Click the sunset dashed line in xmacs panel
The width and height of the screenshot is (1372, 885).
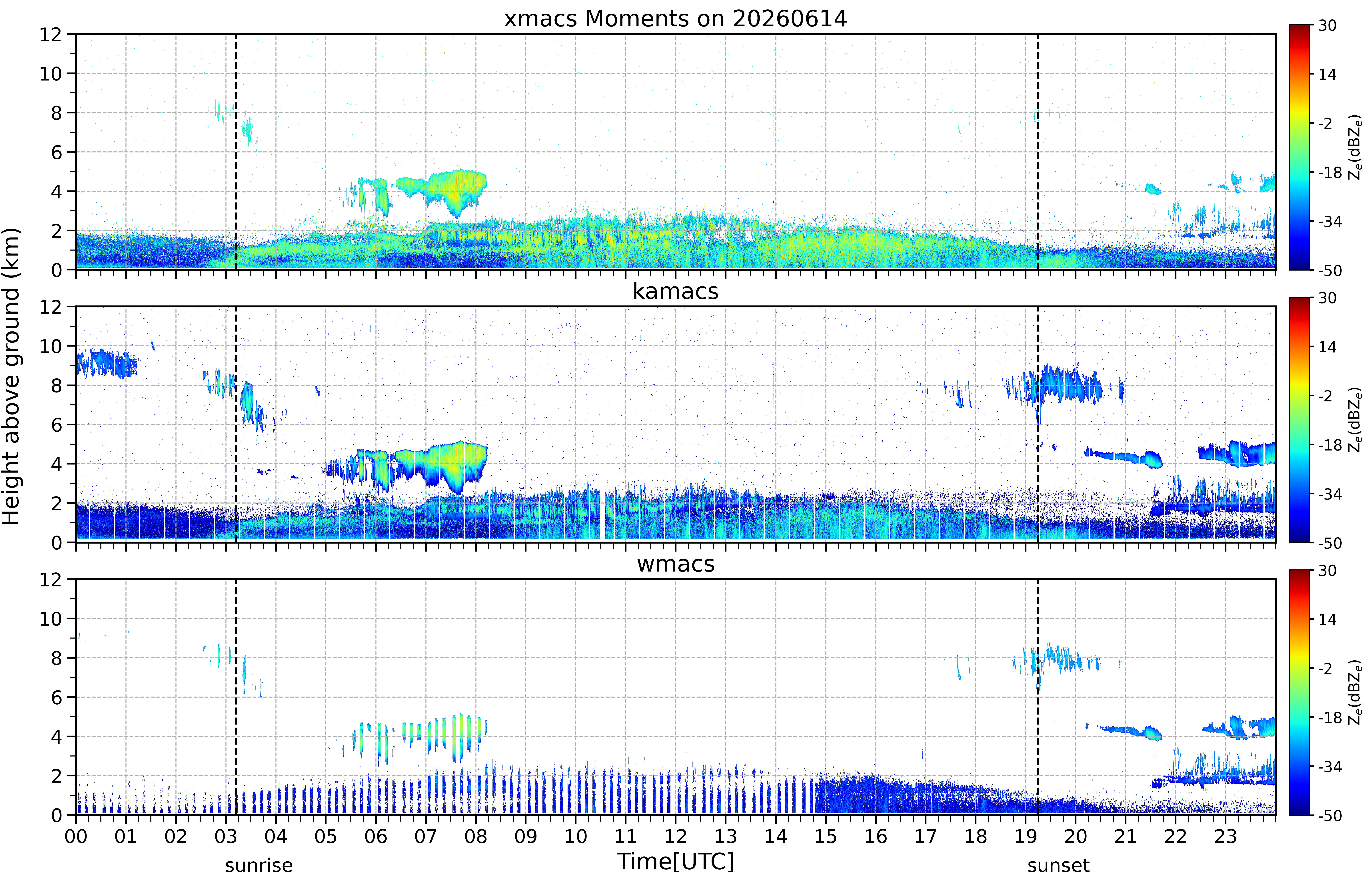tap(1038, 152)
